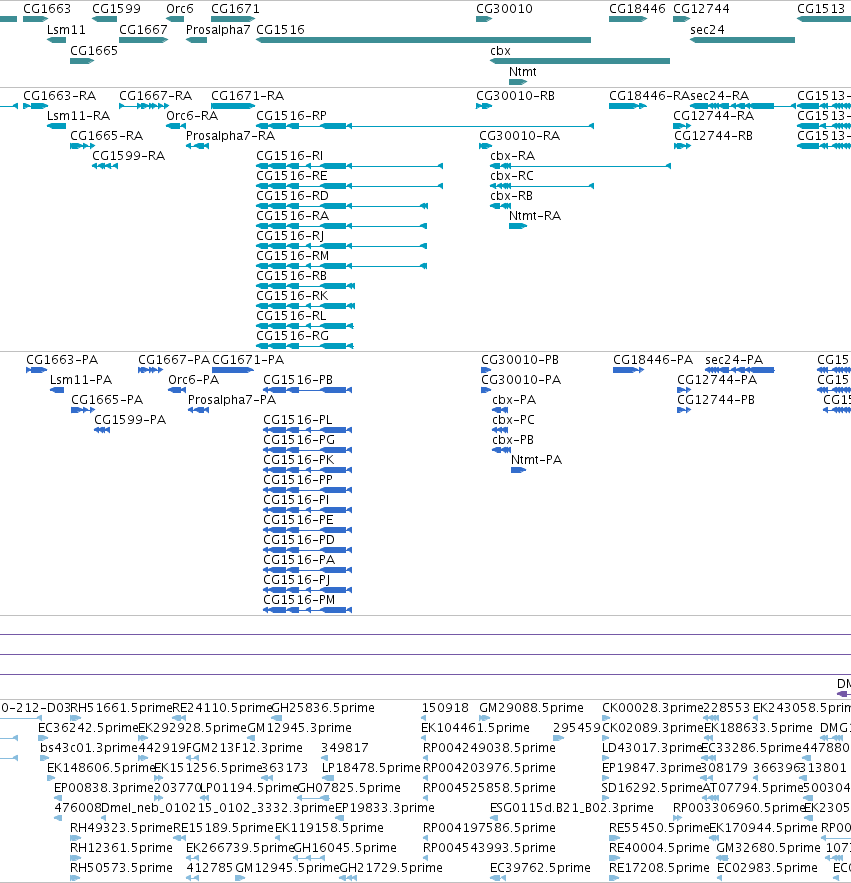
Task: Select protein CG1663-PA
Action: point(36,370)
